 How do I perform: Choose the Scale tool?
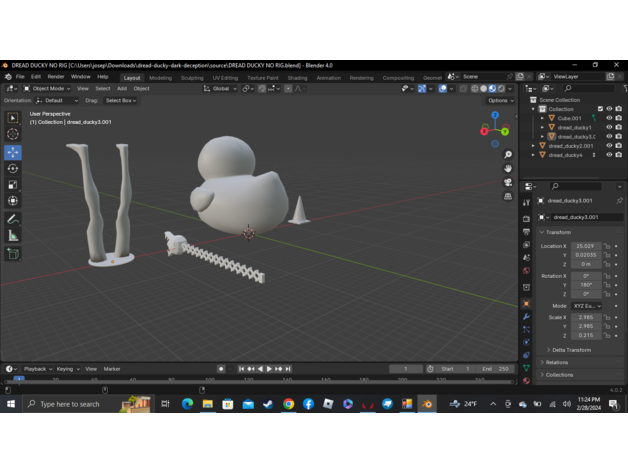13,185
